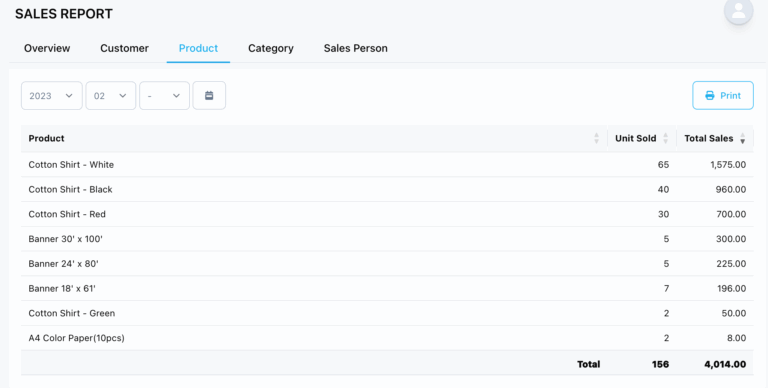Sort by the Product column arrows
Screen dimensions: 768x388
point(596,138)
